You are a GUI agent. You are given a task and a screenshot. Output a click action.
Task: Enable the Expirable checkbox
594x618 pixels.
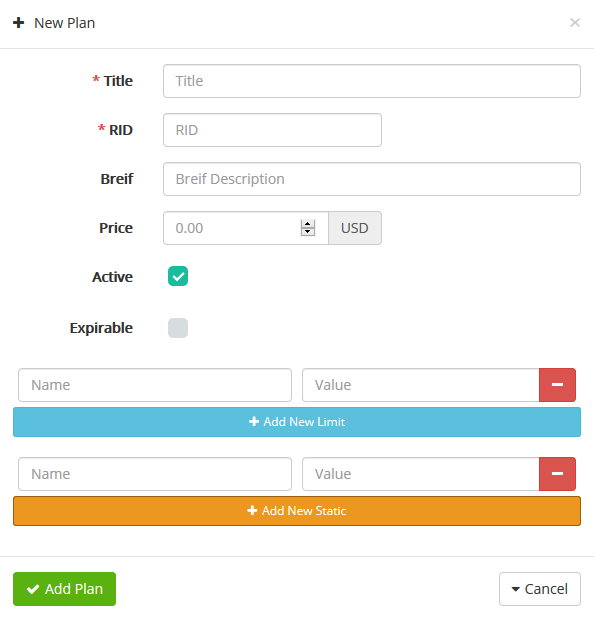click(x=178, y=328)
